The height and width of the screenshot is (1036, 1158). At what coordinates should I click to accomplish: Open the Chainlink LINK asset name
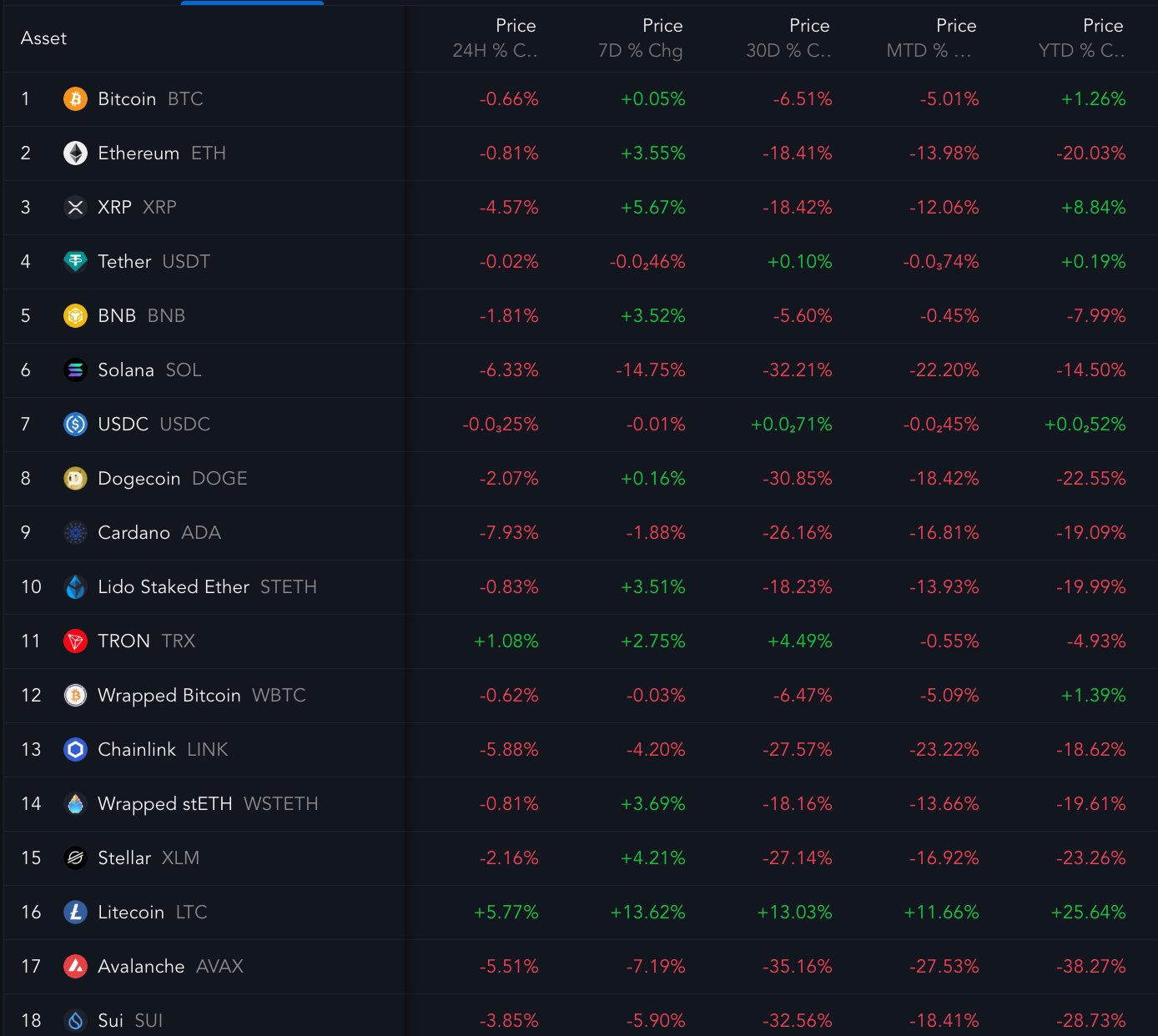click(x=163, y=750)
